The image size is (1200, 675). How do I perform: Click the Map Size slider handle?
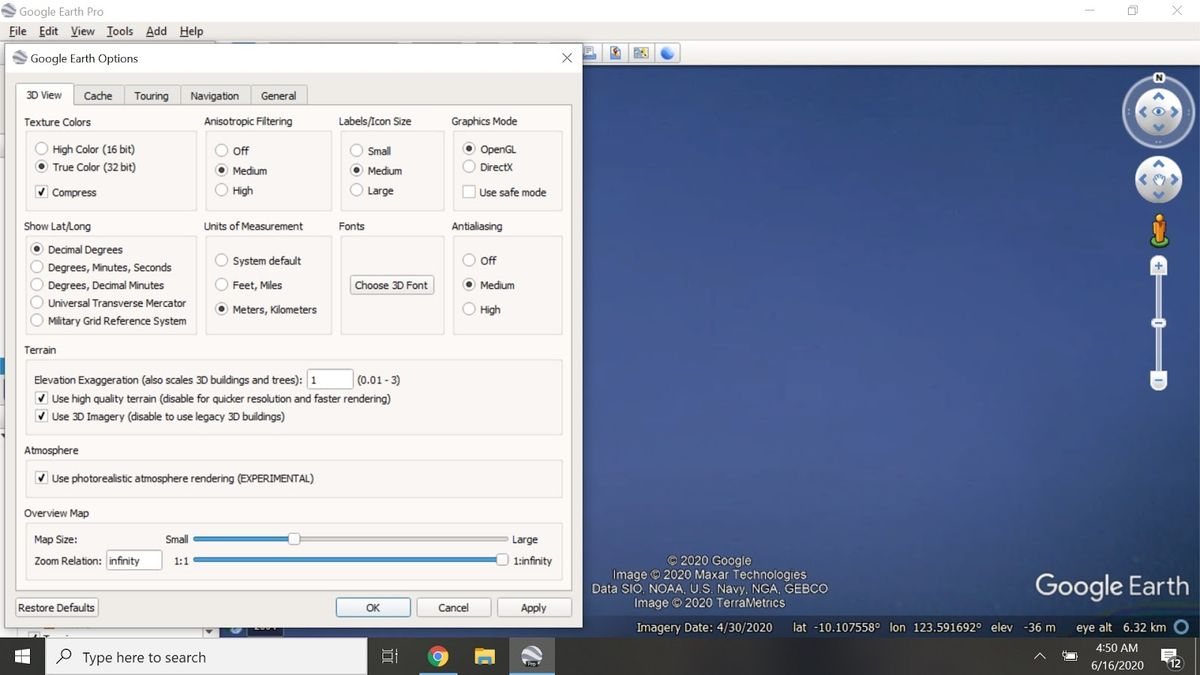point(294,539)
